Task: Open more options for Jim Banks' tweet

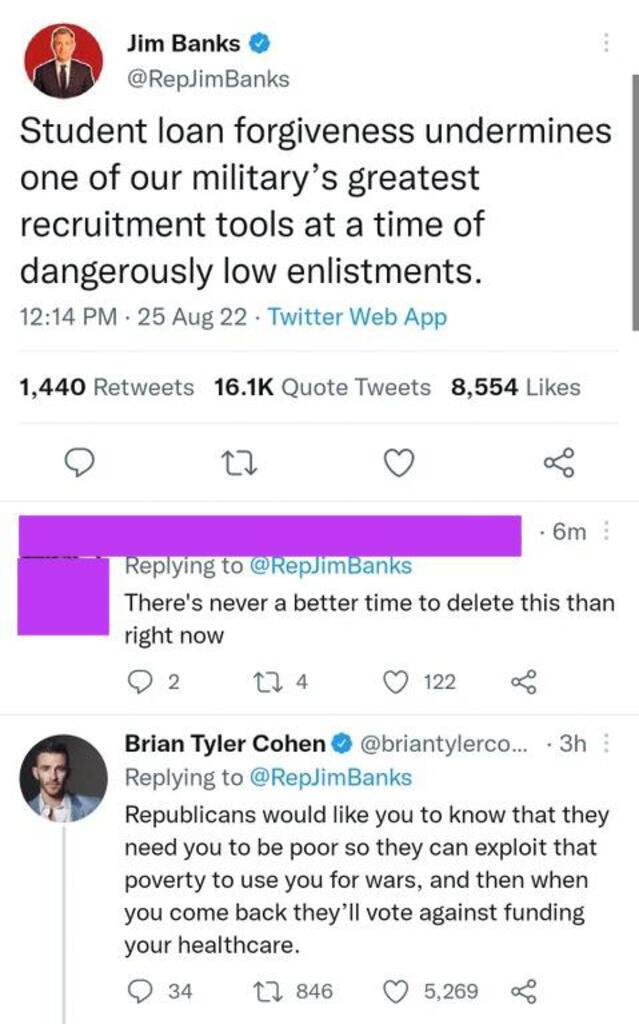Action: tap(606, 42)
